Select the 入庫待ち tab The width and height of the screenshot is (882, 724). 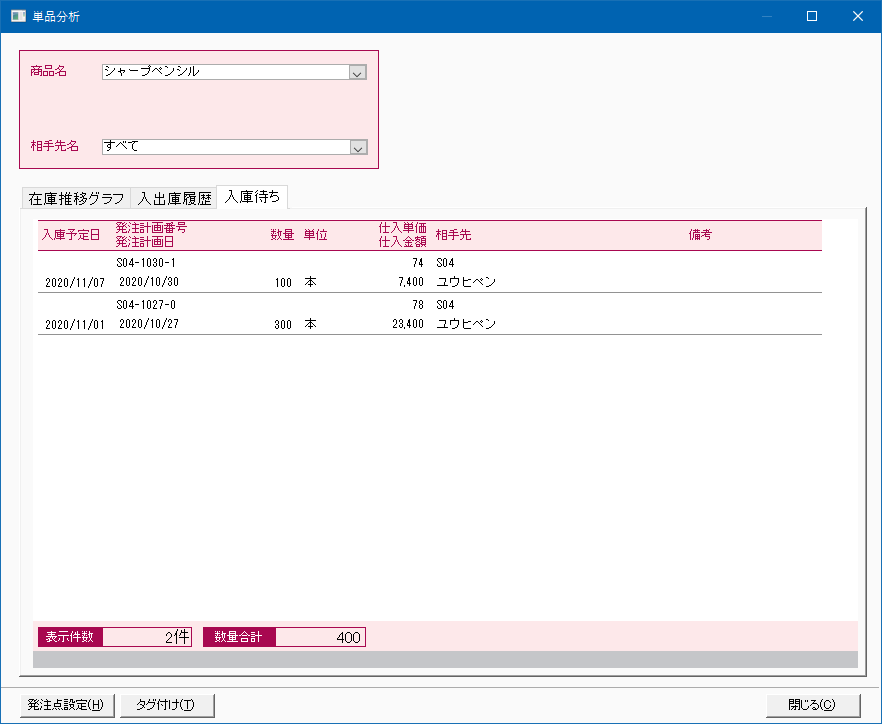point(252,197)
